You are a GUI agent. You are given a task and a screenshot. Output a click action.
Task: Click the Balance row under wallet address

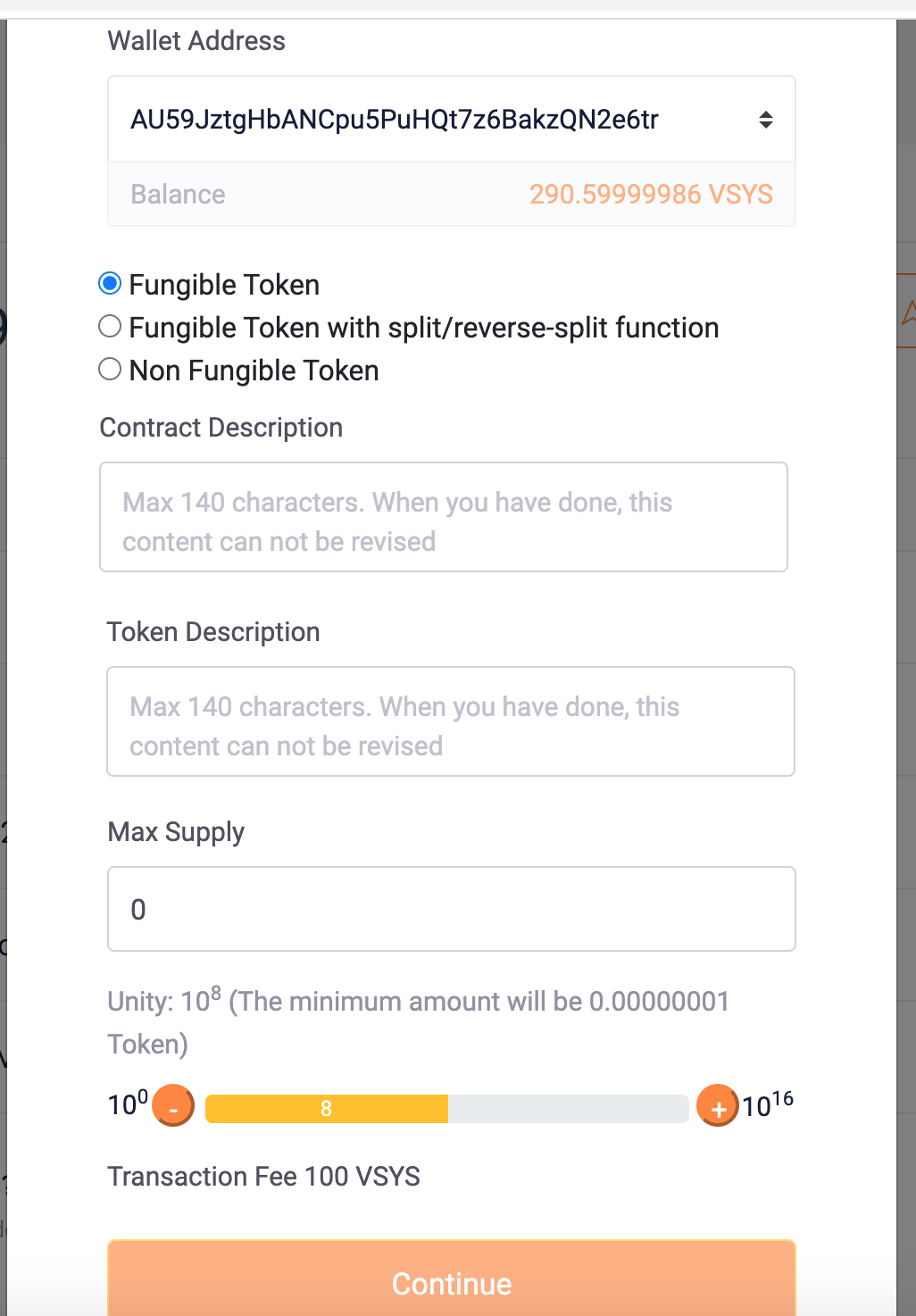[x=178, y=194]
